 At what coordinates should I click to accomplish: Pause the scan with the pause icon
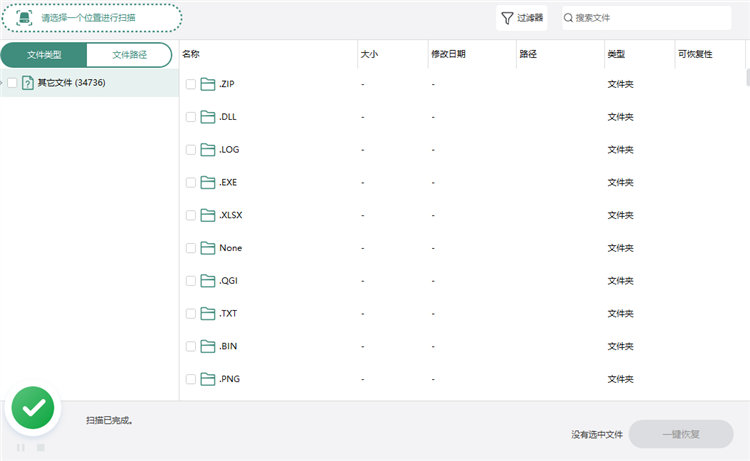21,448
